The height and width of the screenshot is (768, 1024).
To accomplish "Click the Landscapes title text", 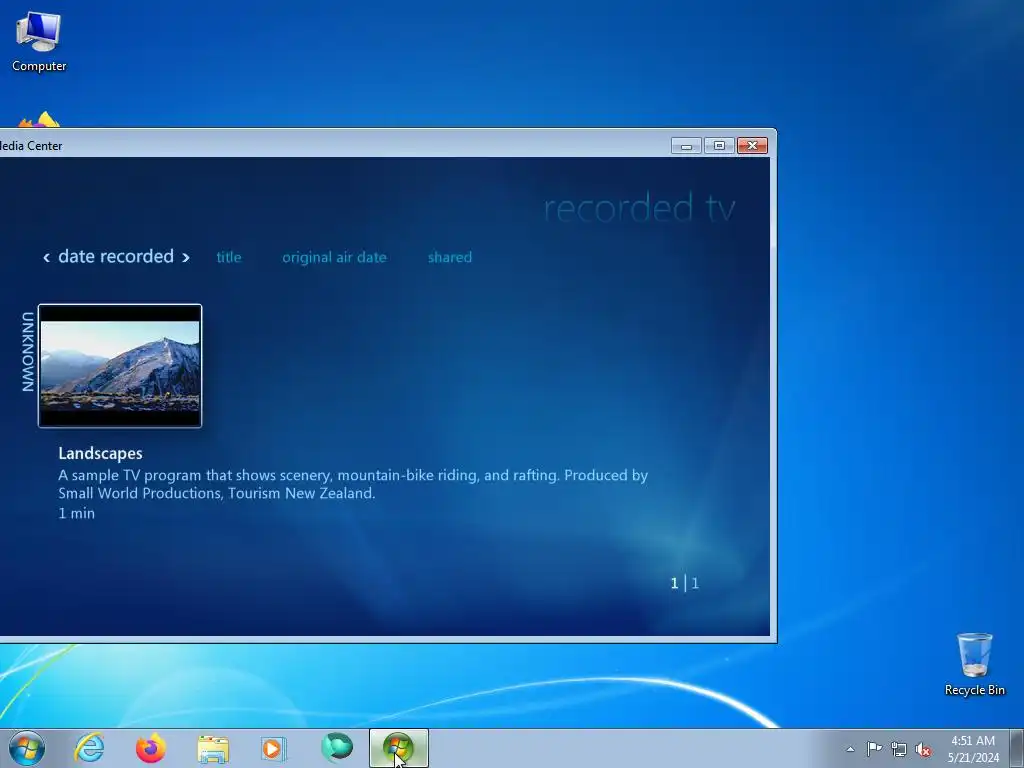I will click(x=101, y=453).
